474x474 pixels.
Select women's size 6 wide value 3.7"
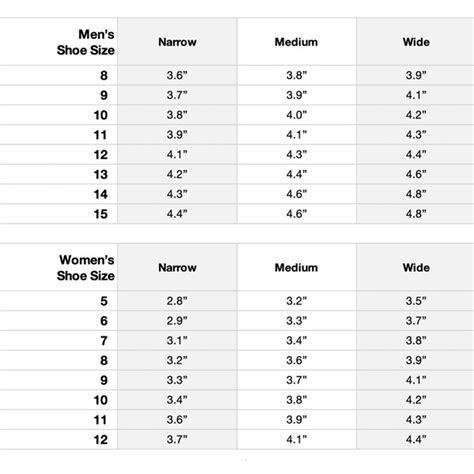click(x=416, y=321)
